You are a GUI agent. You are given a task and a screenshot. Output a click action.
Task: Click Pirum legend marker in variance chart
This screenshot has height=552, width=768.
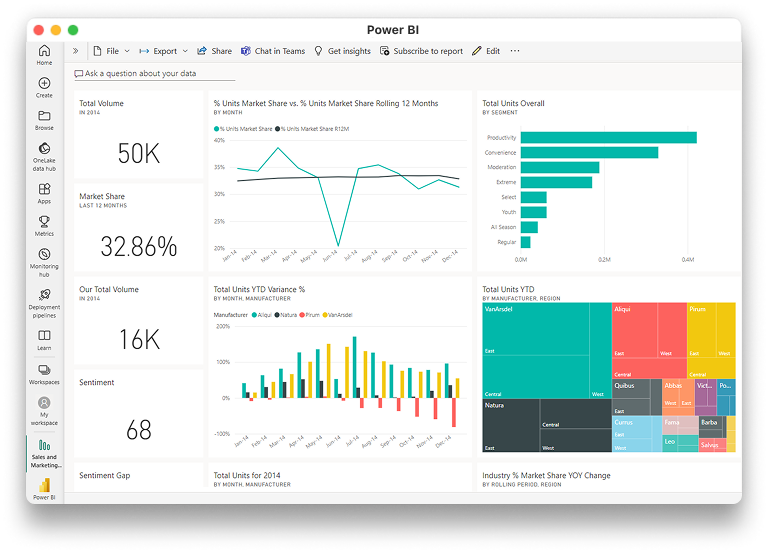302,315
